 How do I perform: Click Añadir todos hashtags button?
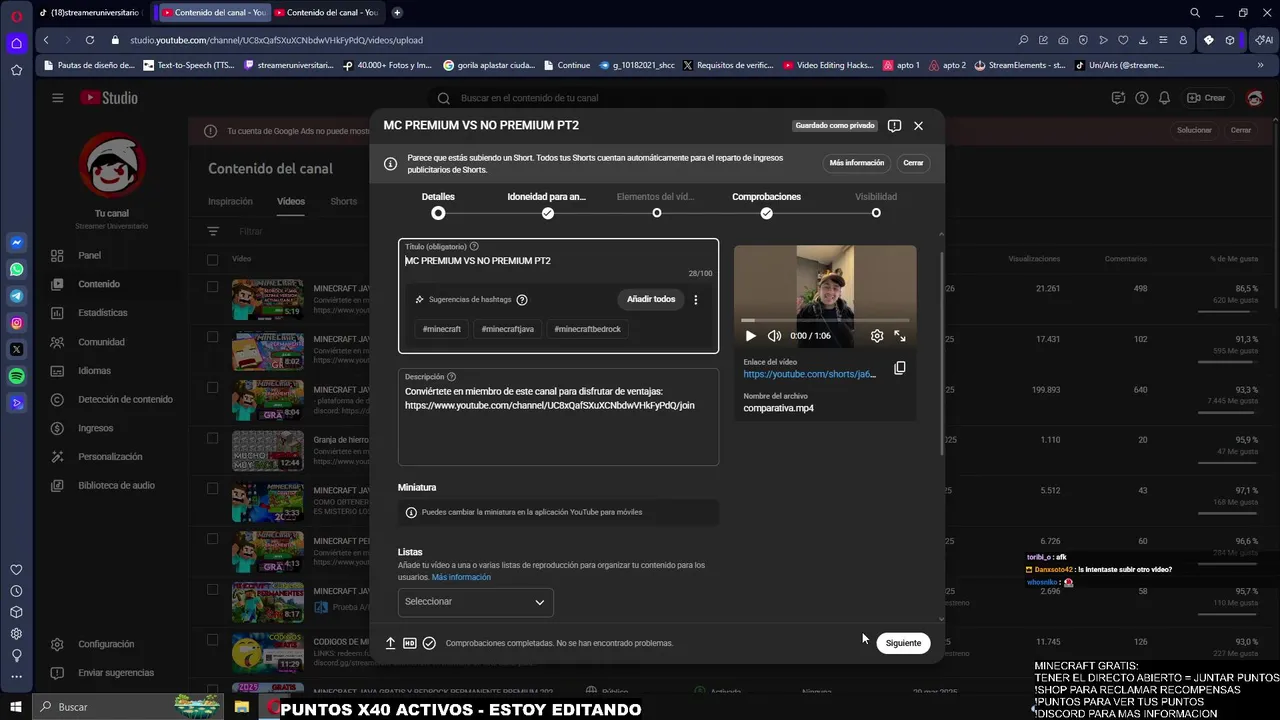[x=651, y=299]
